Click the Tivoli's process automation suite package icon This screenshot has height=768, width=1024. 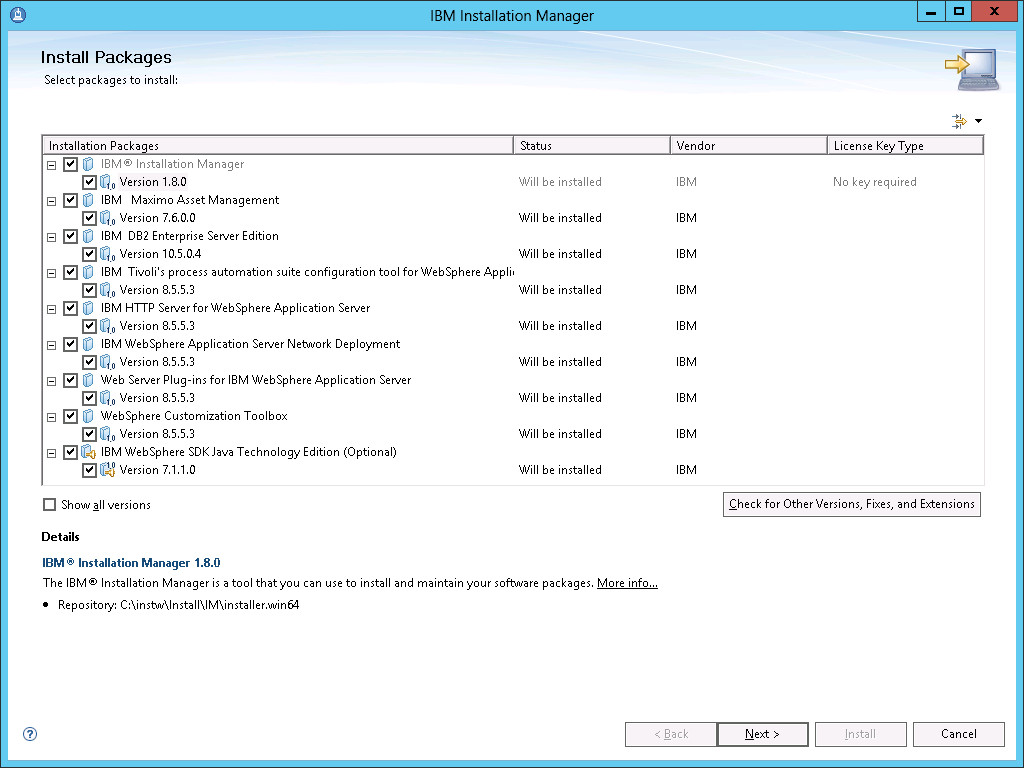[x=88, y=272]
